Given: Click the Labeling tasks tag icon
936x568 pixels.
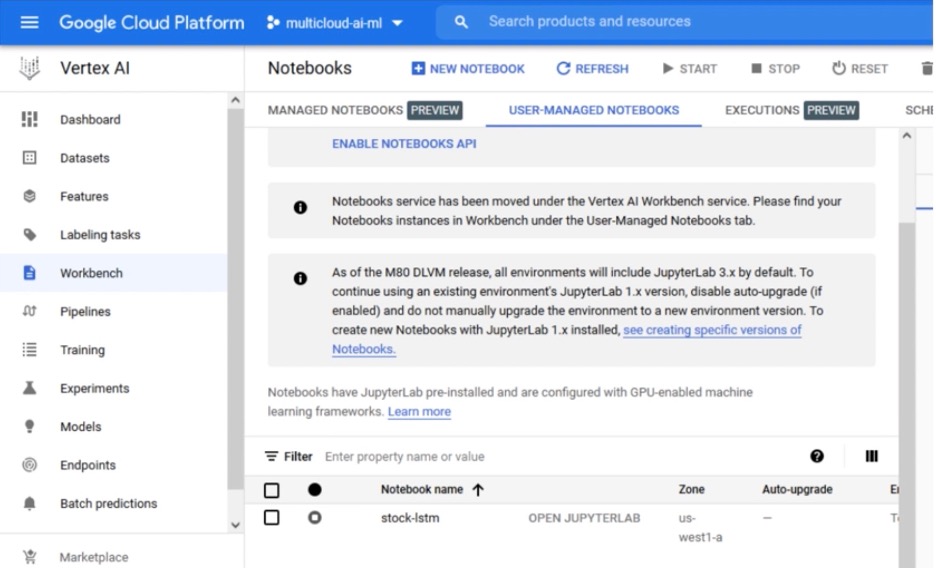Looking at the screenshot, I should point(29,235).
